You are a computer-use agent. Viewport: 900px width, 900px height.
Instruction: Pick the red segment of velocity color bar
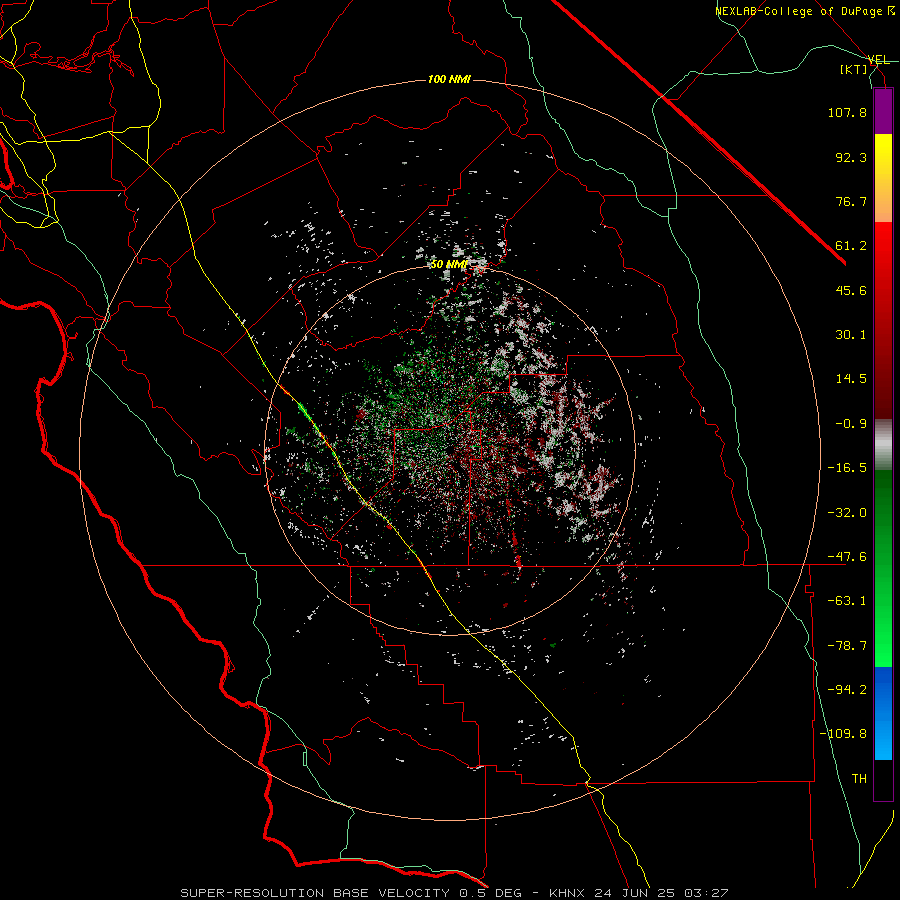(883, 320)
